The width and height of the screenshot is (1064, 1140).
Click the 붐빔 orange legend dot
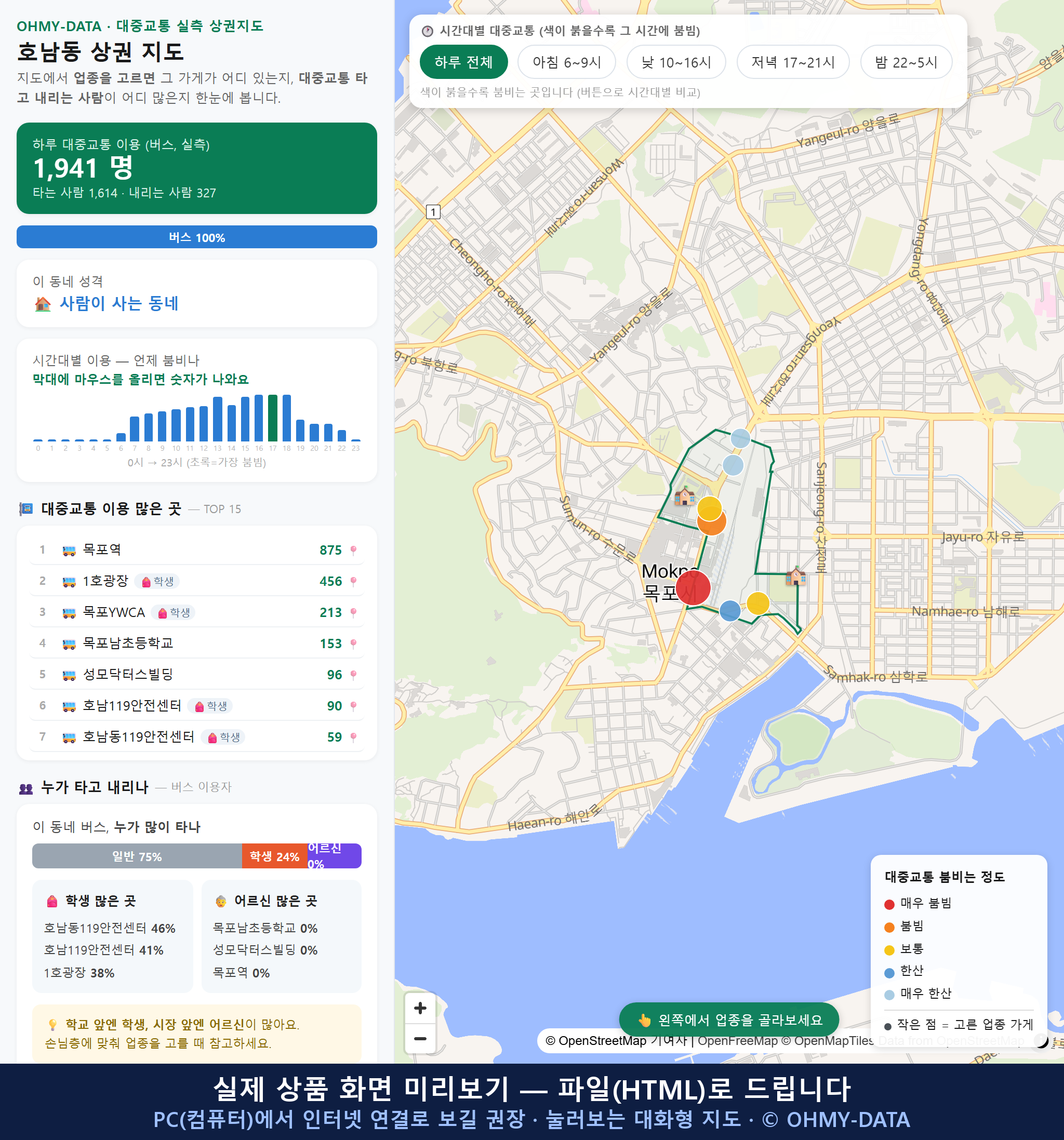[x=889, y=927]
